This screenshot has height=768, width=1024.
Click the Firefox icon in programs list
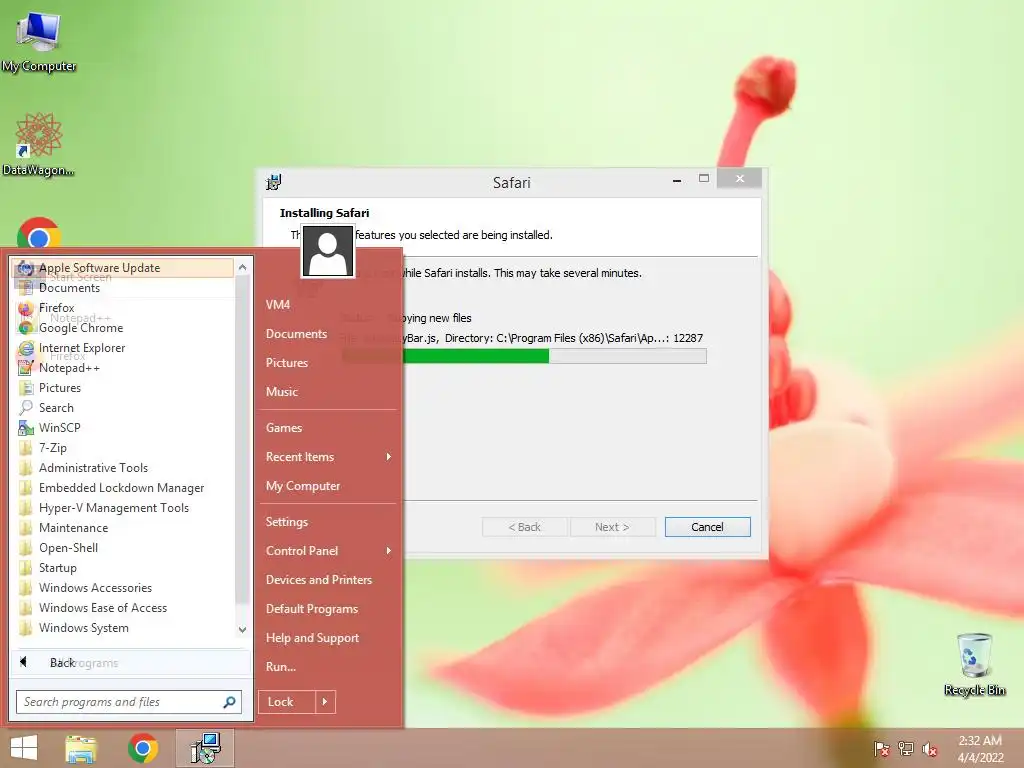click(x=26, y=308)
